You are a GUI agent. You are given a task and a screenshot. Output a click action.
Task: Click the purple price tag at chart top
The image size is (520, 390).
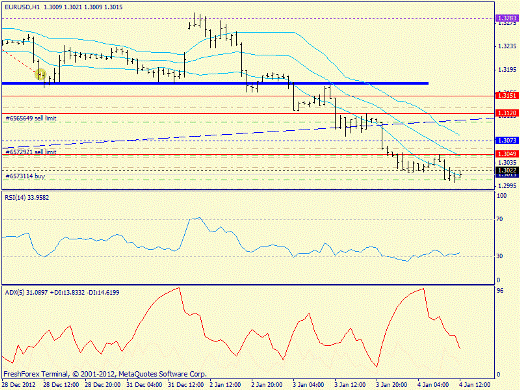[507, 18]
